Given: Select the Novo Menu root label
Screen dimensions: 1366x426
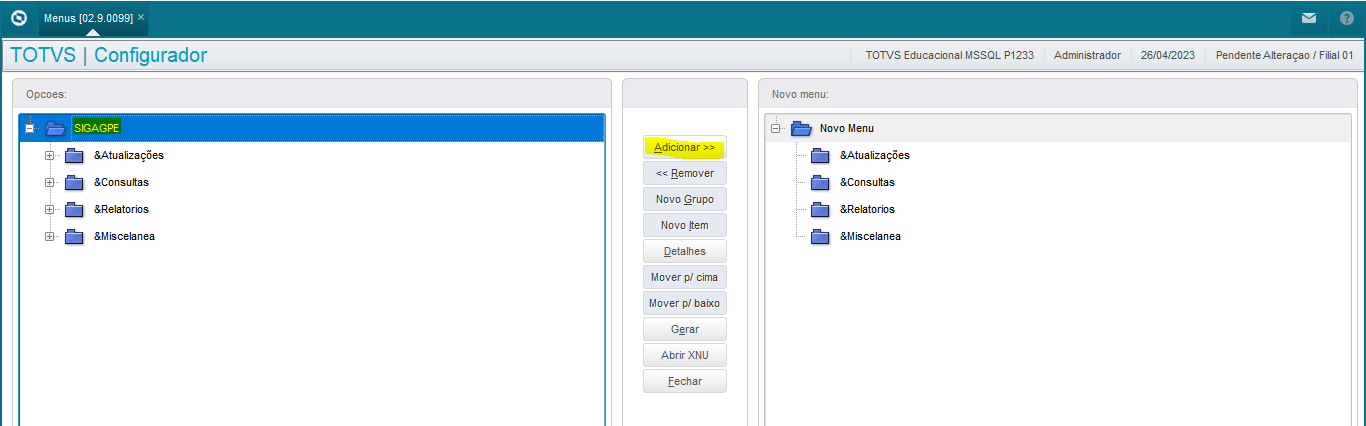Looking at the screenshot, I should (x=847, y=128).
